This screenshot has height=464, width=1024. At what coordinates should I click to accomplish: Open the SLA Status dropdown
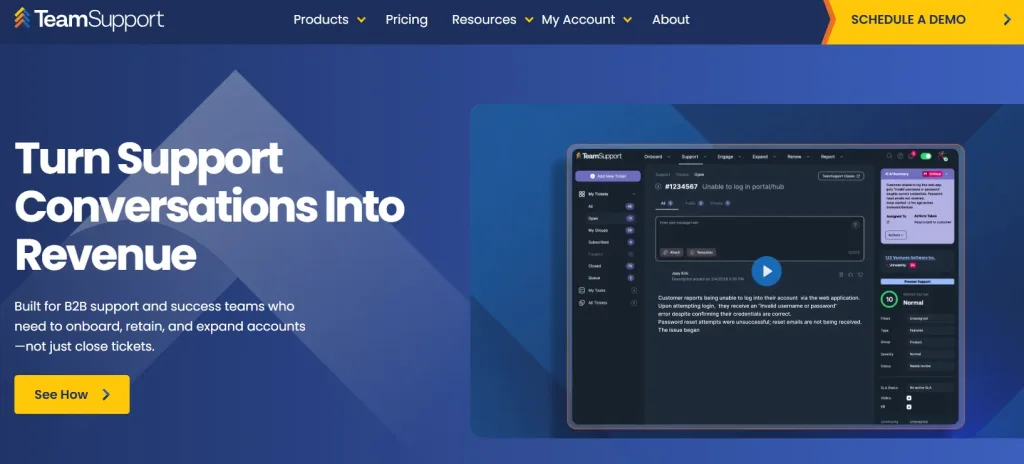[931, 388]
